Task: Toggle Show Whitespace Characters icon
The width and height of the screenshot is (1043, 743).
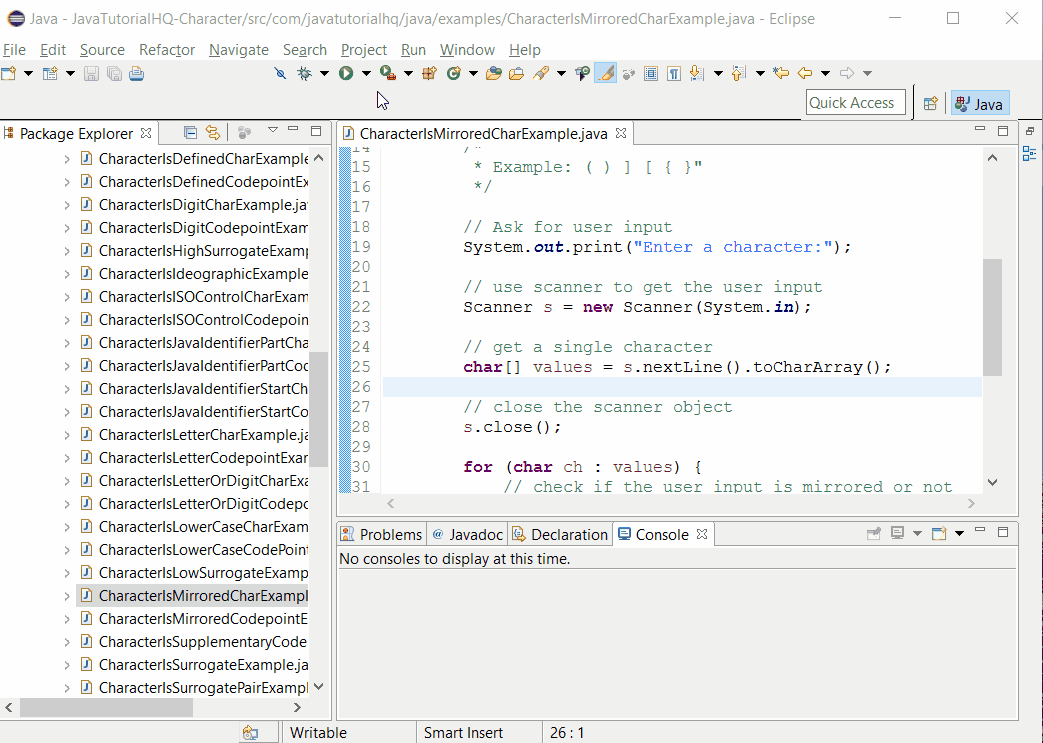Action: 672,72
